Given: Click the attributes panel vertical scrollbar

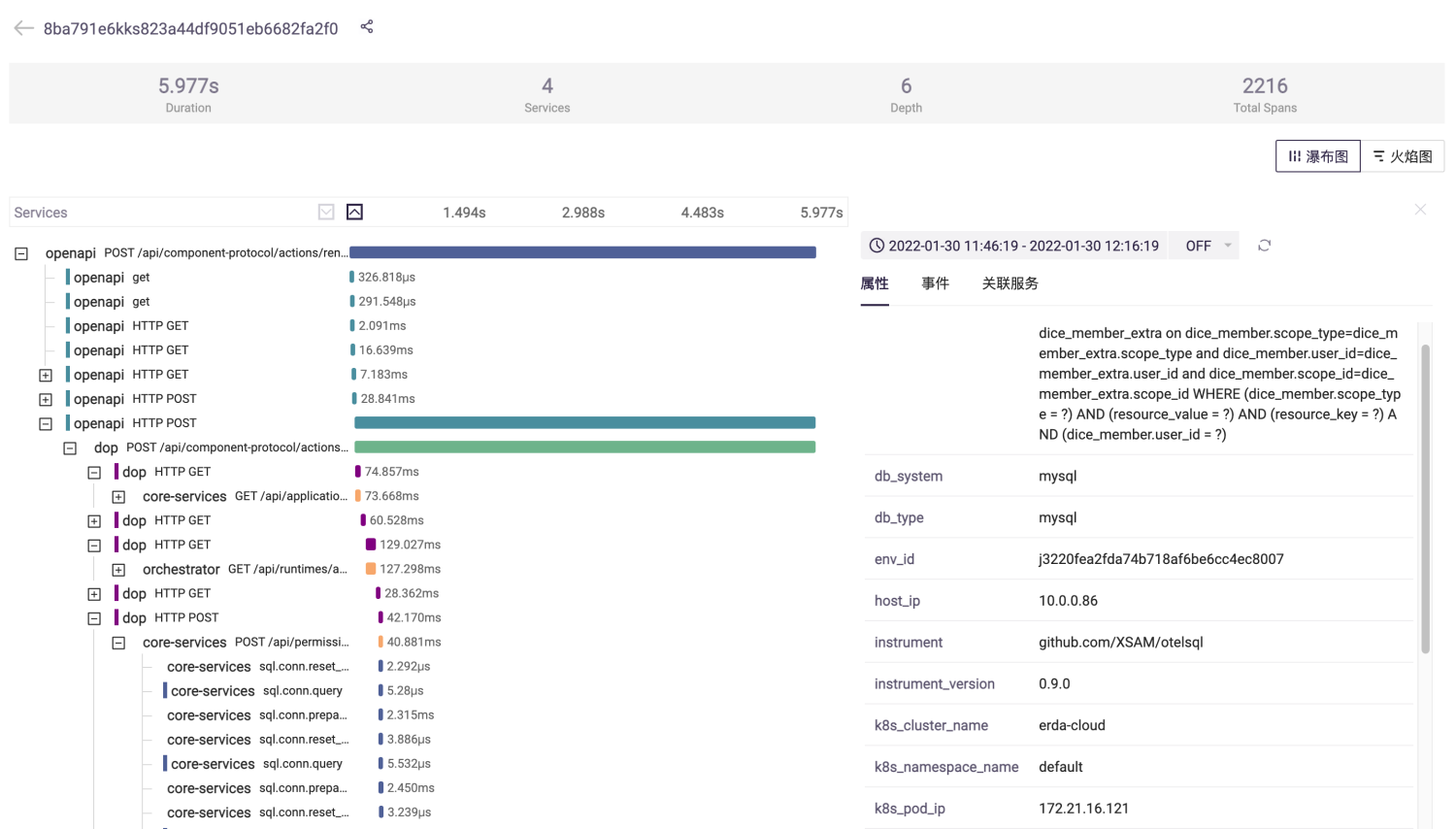Looking at the screenshot, I should [1425, 499].
